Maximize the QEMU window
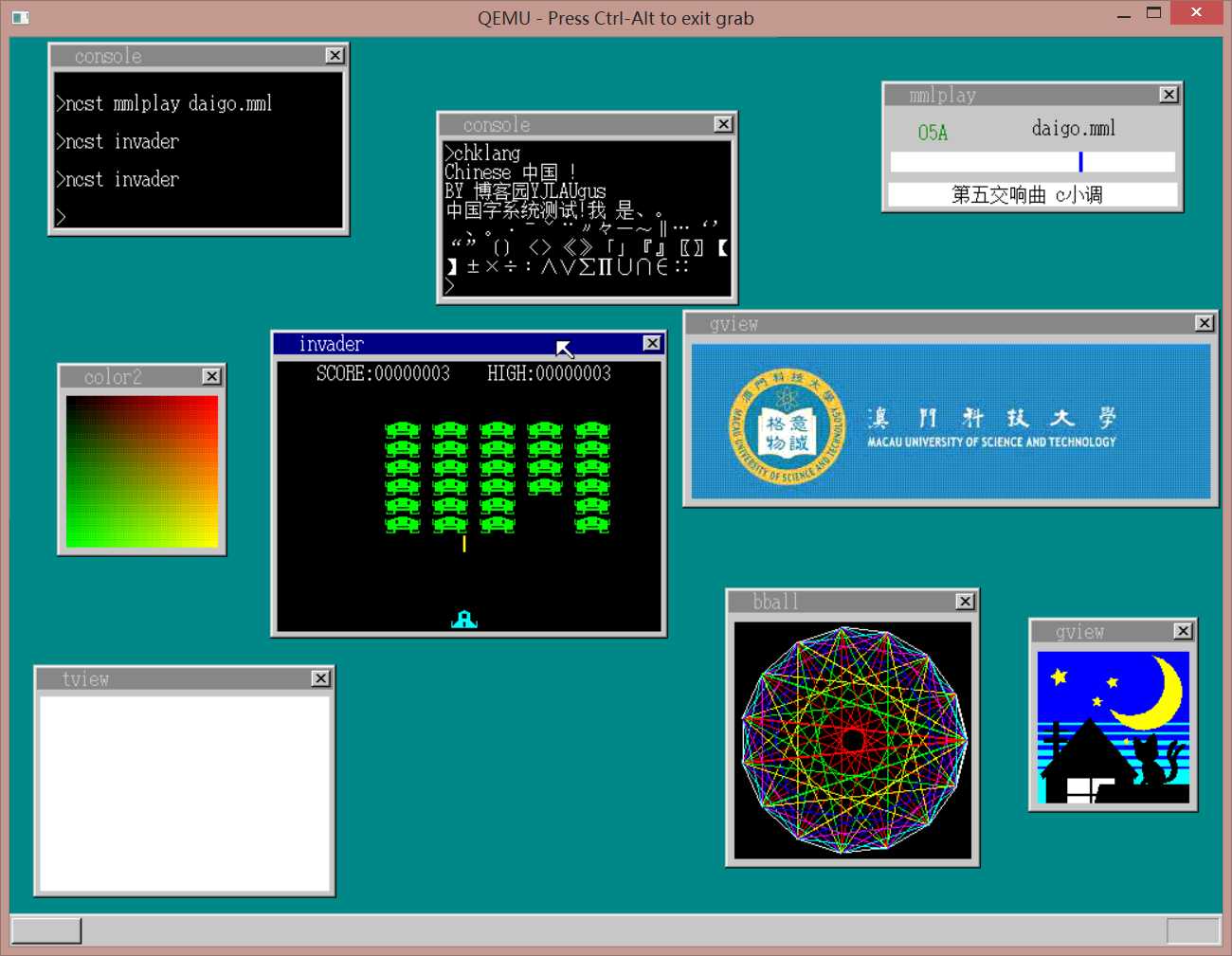Viewport: 1232px width, 956px height. point(1153,13)
